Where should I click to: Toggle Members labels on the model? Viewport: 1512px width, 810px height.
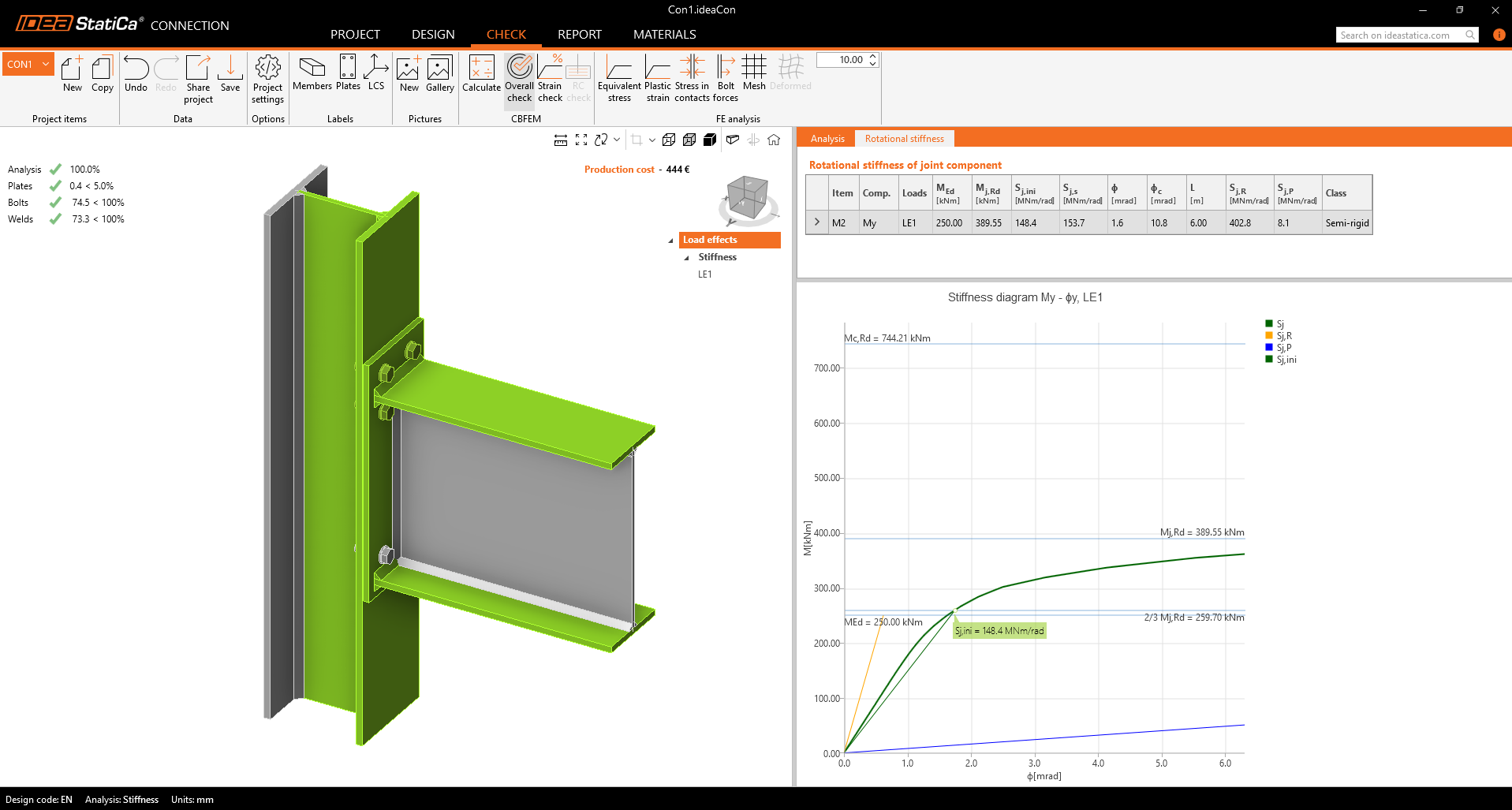pos(312,73)
